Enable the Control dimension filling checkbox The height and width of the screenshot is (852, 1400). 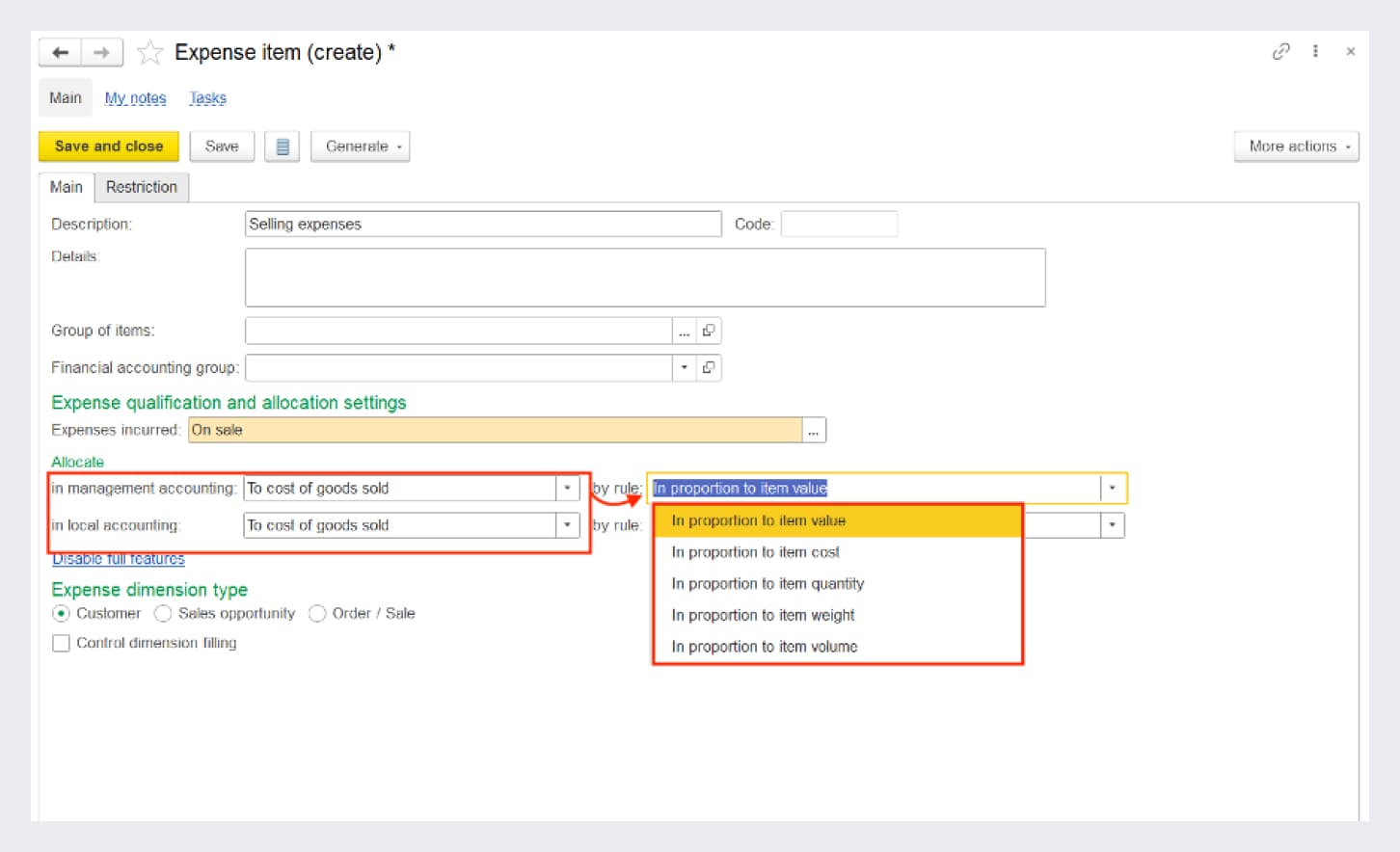point(61,643)
